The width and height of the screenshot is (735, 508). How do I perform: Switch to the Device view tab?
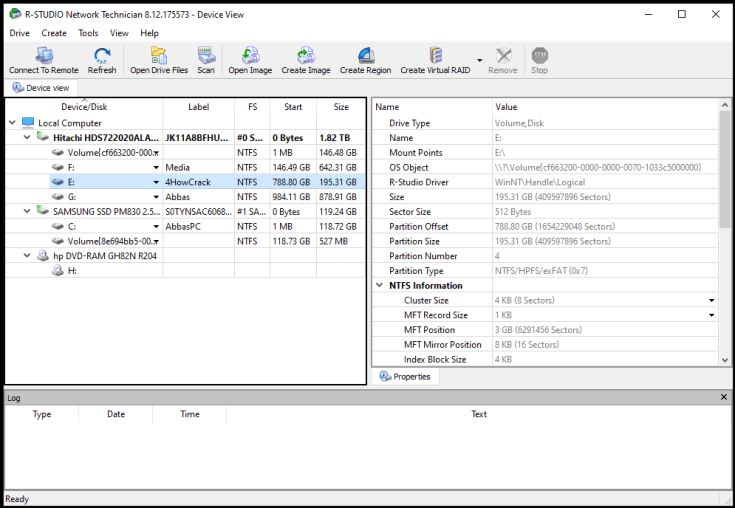(x=41, y=88)
